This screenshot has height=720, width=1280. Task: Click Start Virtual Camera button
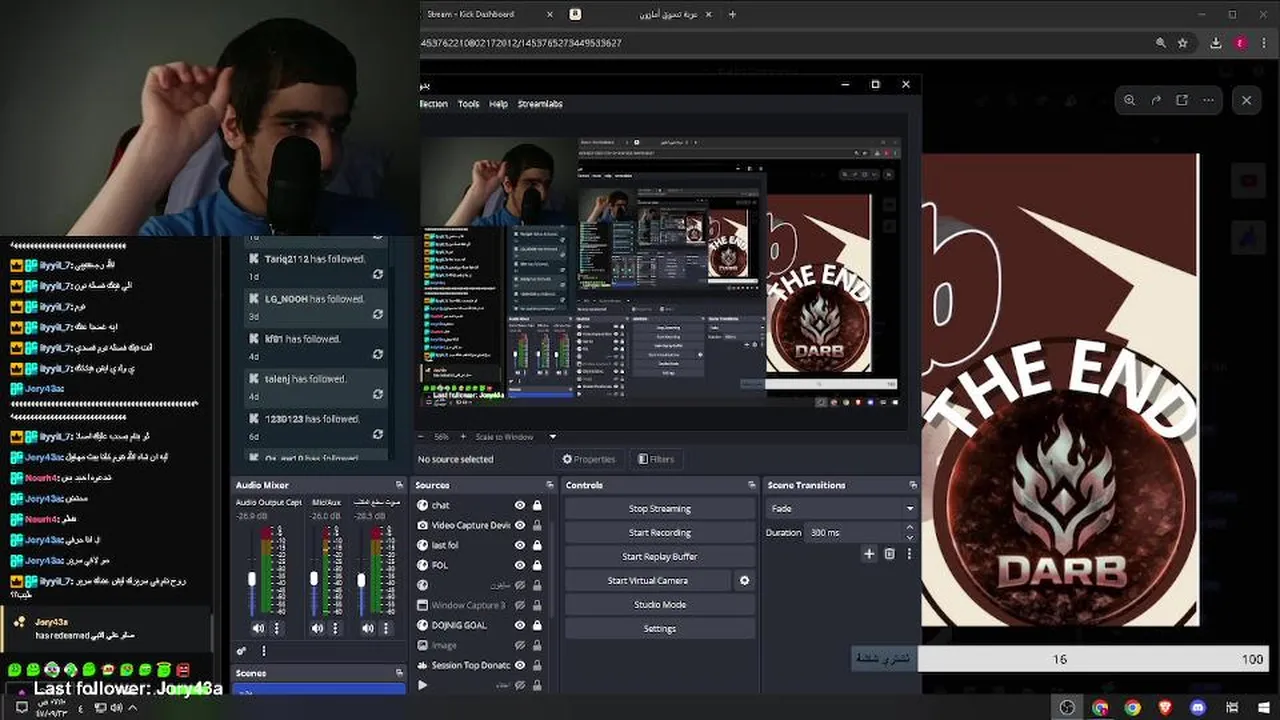point(648,581)
